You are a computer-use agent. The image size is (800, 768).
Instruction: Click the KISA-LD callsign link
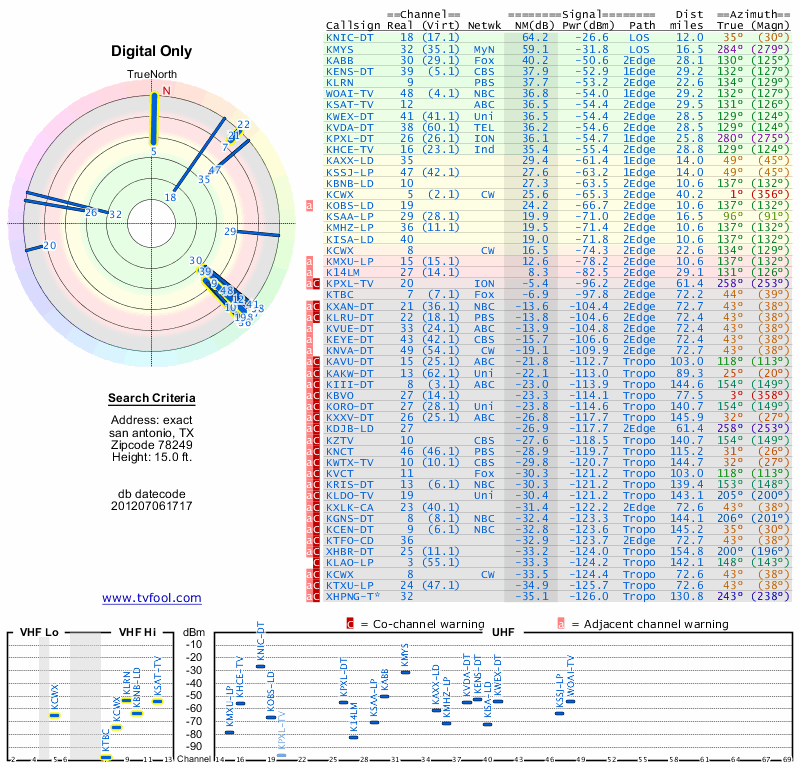tap(349, 239)
